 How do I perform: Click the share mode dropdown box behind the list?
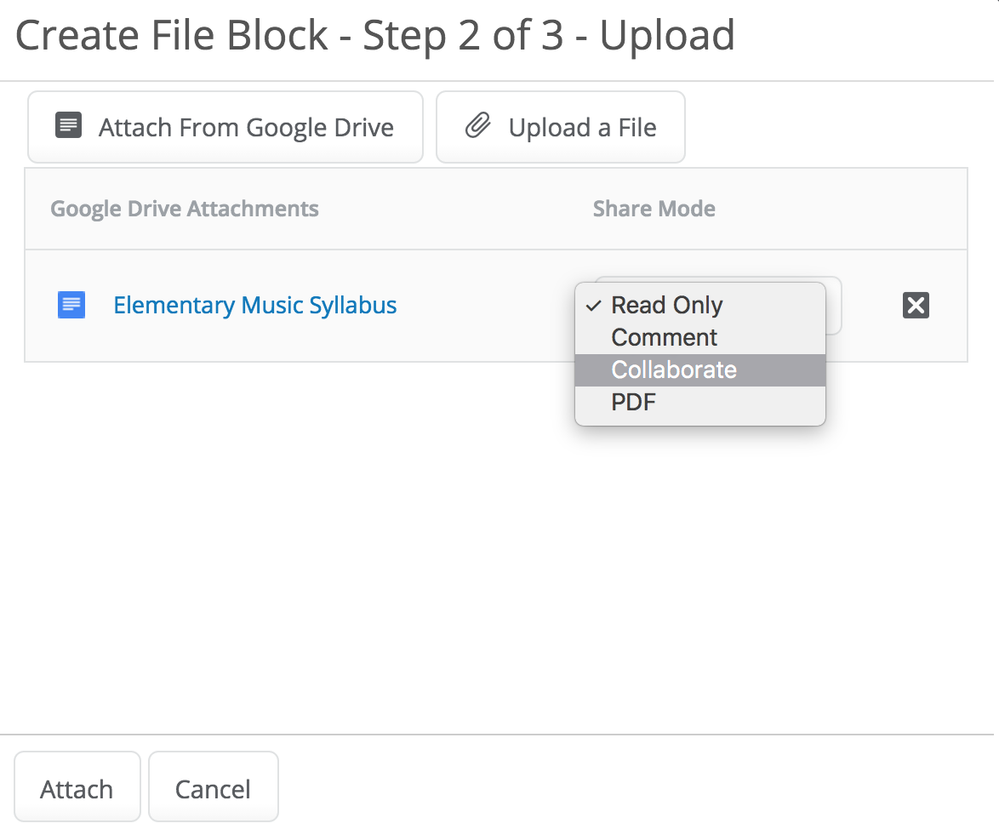click(x=834, y=304)
